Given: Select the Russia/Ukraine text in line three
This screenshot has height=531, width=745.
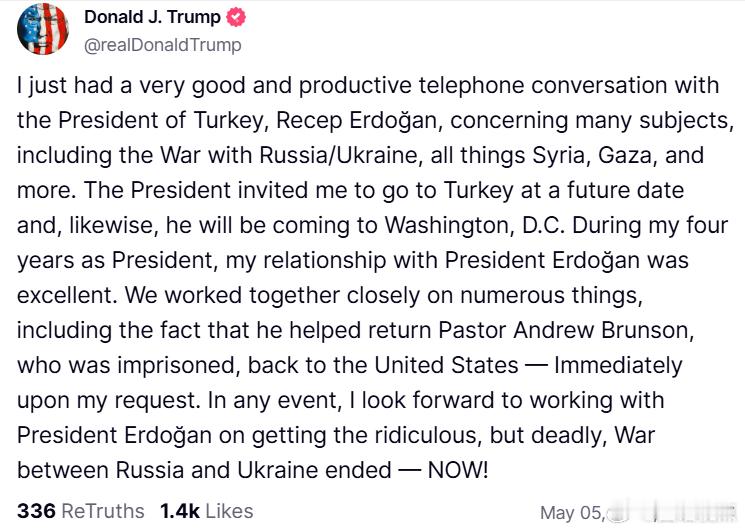Looking at the screenshot, I should [x=338, y=156].
